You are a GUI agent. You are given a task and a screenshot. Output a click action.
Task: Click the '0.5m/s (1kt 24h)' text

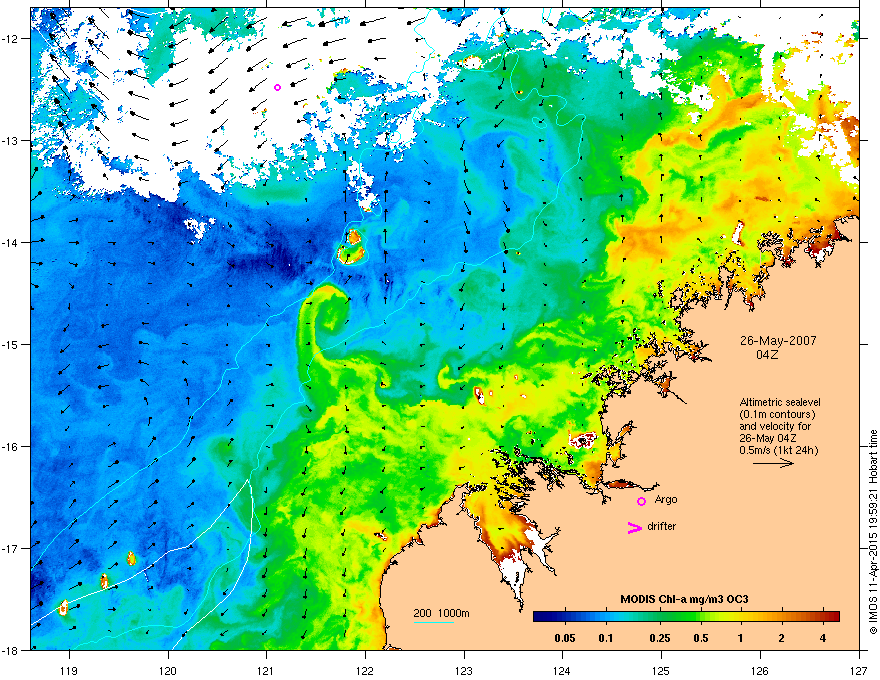coord(778,450)
